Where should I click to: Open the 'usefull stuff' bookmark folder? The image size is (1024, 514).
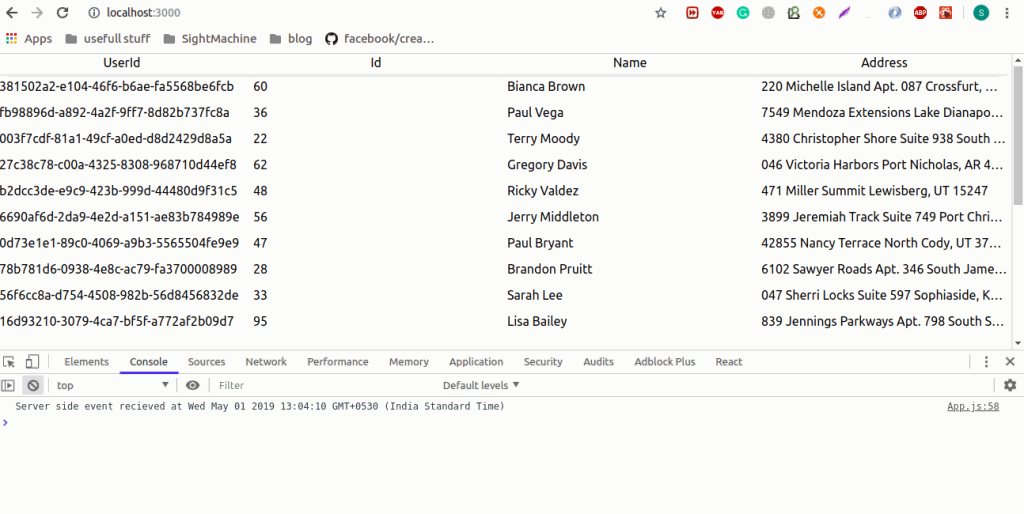[108, 39]
